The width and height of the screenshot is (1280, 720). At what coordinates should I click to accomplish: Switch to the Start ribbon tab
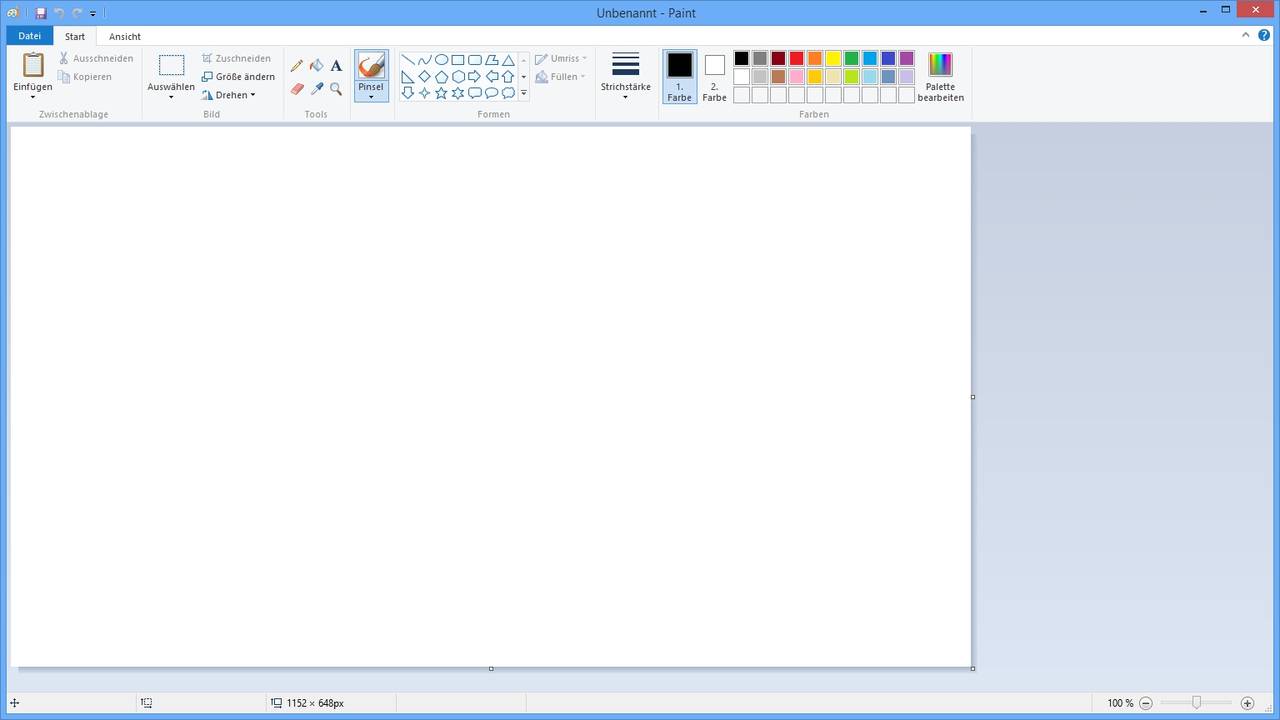pyautogui.click(x=75, y=36)
